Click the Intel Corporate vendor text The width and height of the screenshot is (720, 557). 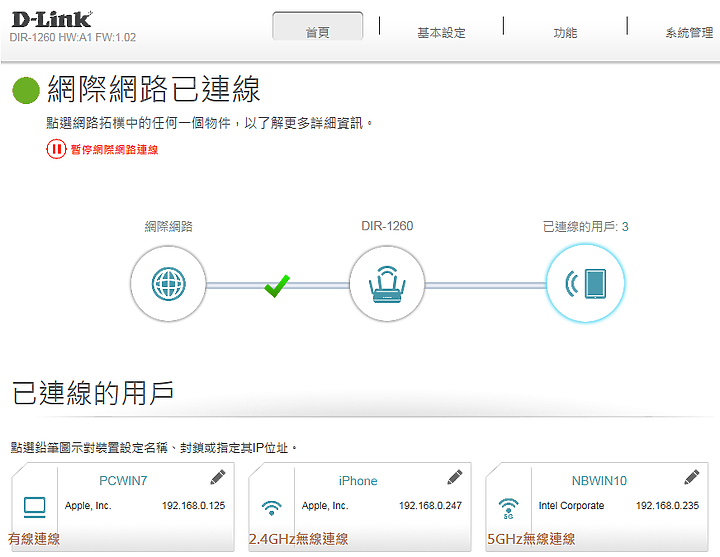click(x=571, y=506)
